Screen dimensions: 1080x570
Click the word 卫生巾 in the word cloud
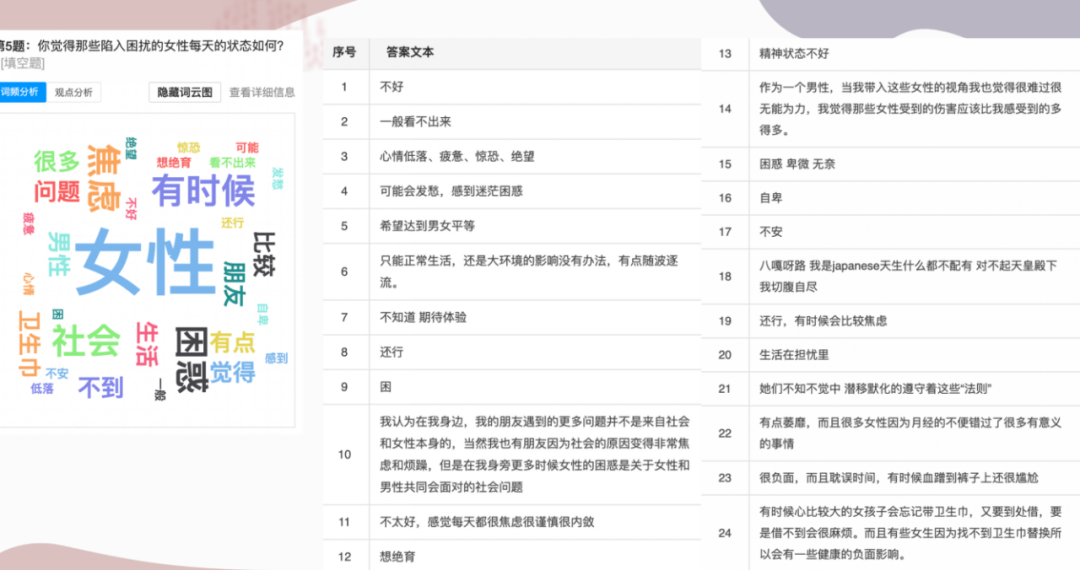tap(29, 343)
